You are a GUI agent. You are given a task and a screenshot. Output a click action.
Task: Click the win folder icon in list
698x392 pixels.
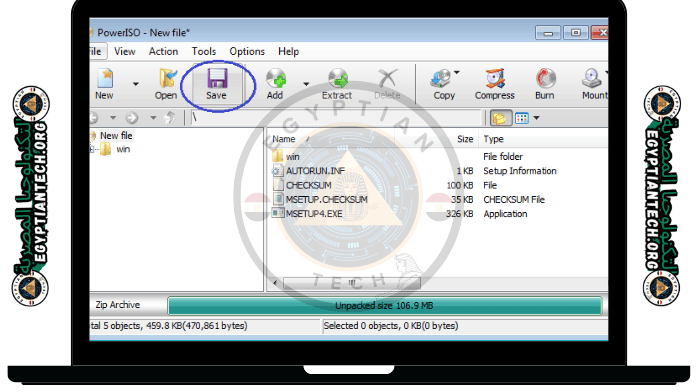tap(278, 156)
